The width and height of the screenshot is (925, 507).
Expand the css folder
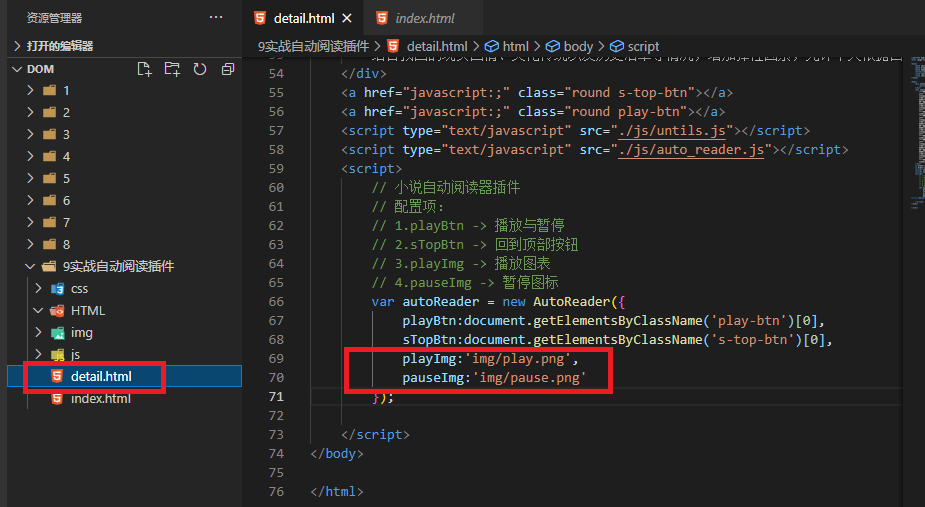(38, 289)
